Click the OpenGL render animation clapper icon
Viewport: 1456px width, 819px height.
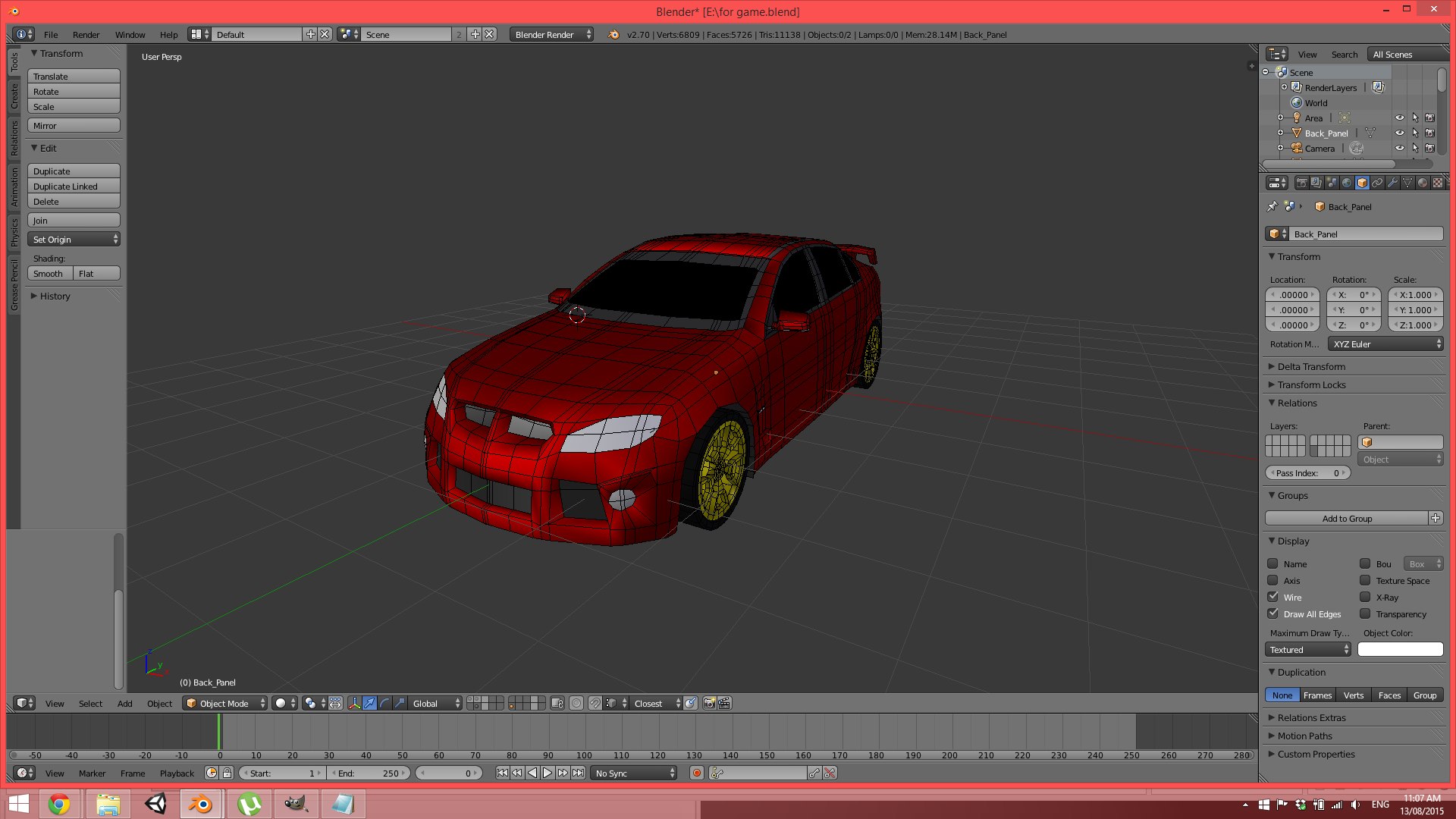[x=724, y=703]
